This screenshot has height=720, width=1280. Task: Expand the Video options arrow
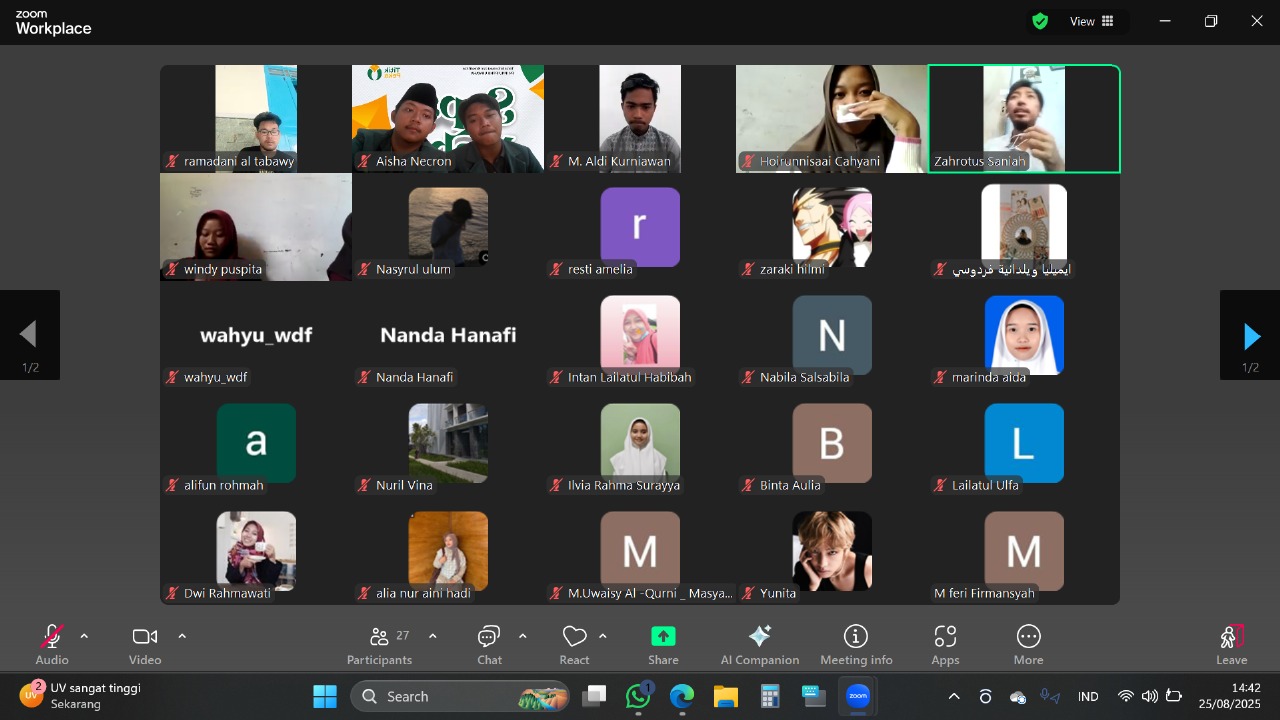(182, 636)
